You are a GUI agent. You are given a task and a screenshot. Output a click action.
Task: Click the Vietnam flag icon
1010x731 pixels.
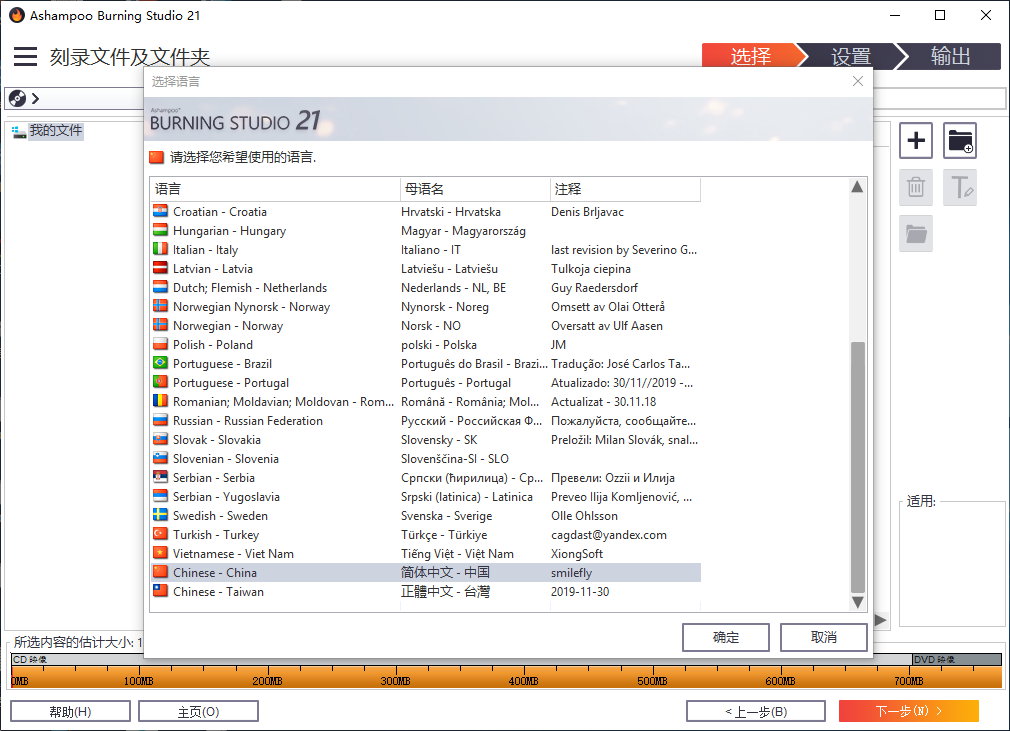click(160, 553)
